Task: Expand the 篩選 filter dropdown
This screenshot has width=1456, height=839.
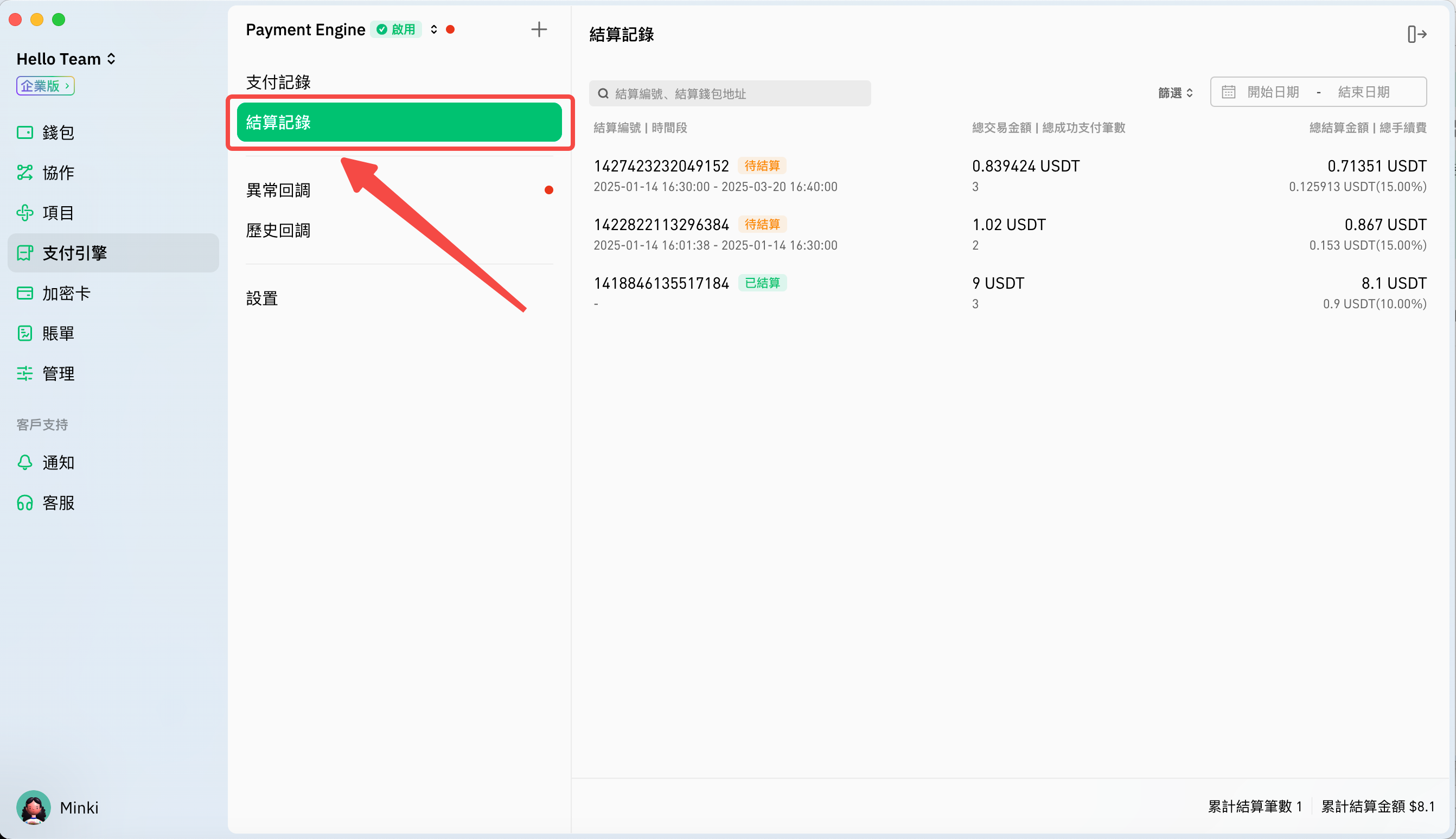Action: [x=1176, y=93]
